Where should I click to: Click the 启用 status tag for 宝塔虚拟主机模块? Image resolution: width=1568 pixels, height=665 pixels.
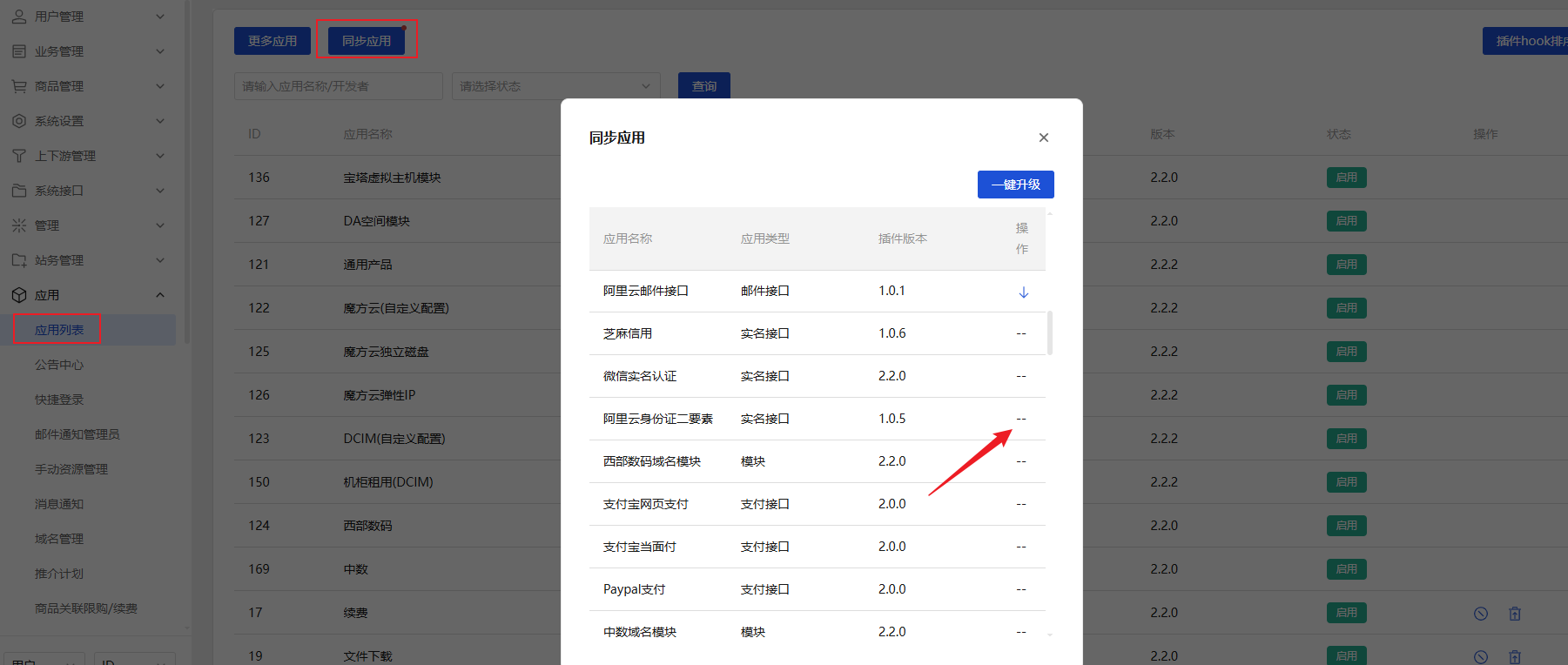1347,178
